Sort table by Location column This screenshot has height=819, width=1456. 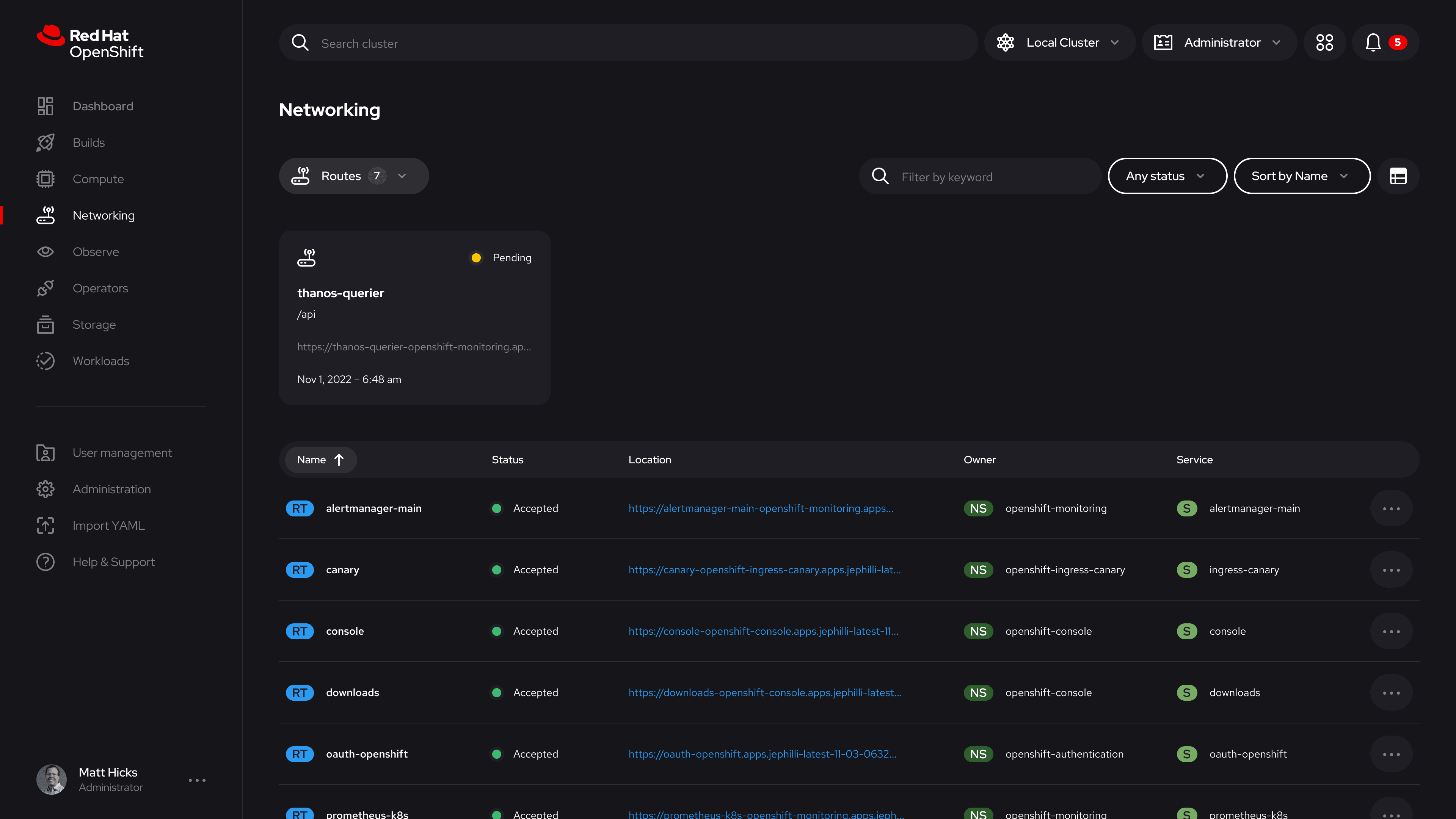point(650,460)
